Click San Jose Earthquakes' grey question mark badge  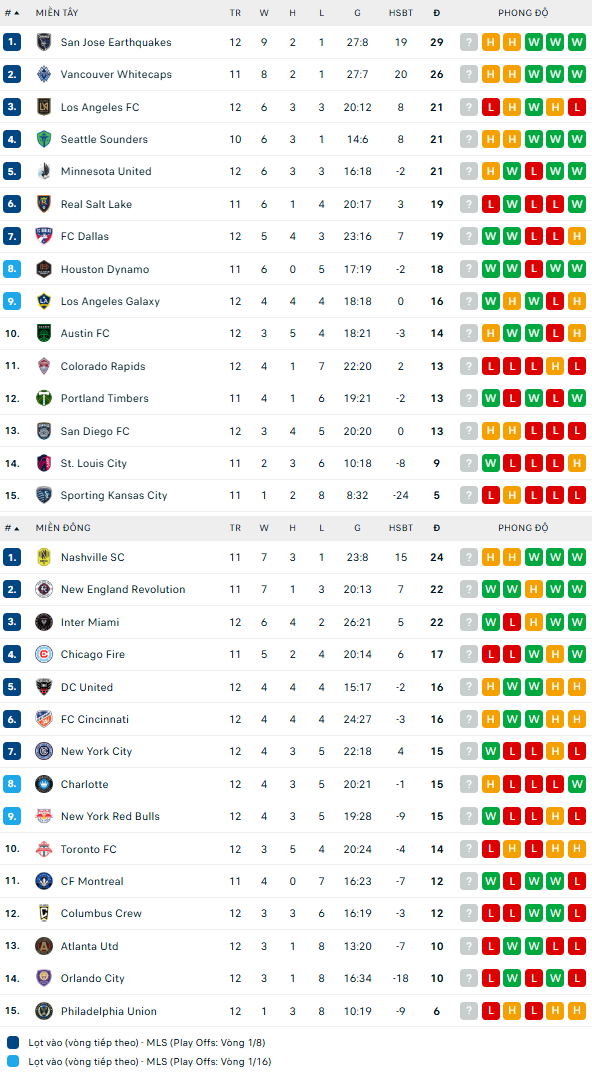[469, 42]
